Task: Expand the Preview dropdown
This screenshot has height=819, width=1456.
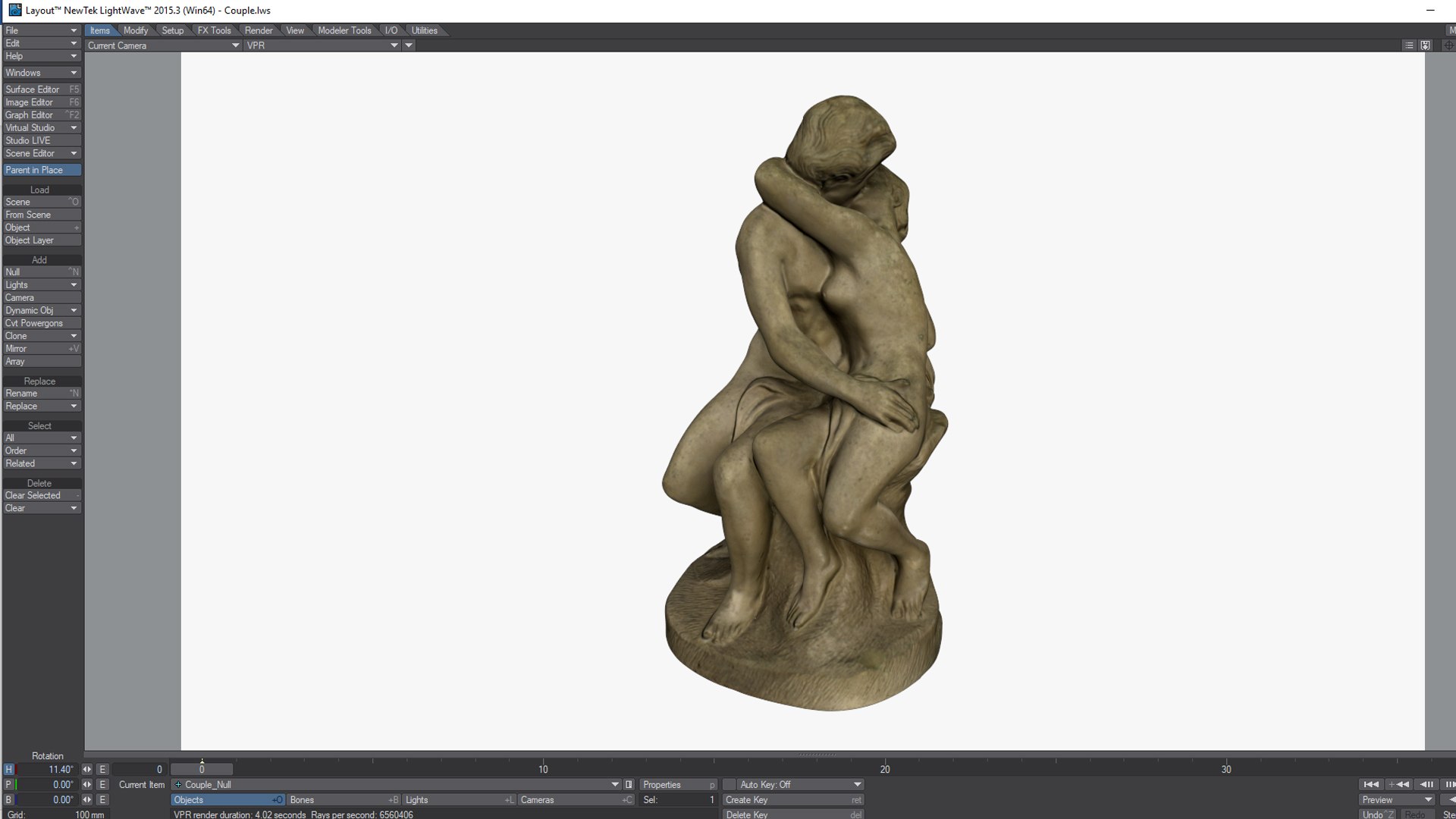Action: pyautogui.click(x=1396, y=799)
